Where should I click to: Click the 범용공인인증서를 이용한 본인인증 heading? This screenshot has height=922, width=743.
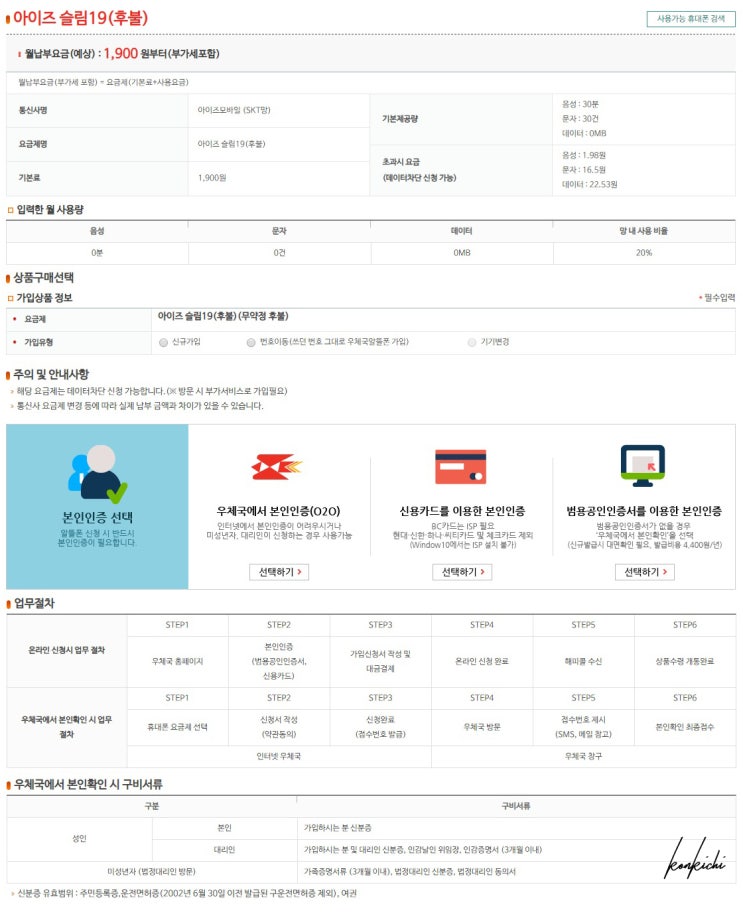tap(644, 511)
